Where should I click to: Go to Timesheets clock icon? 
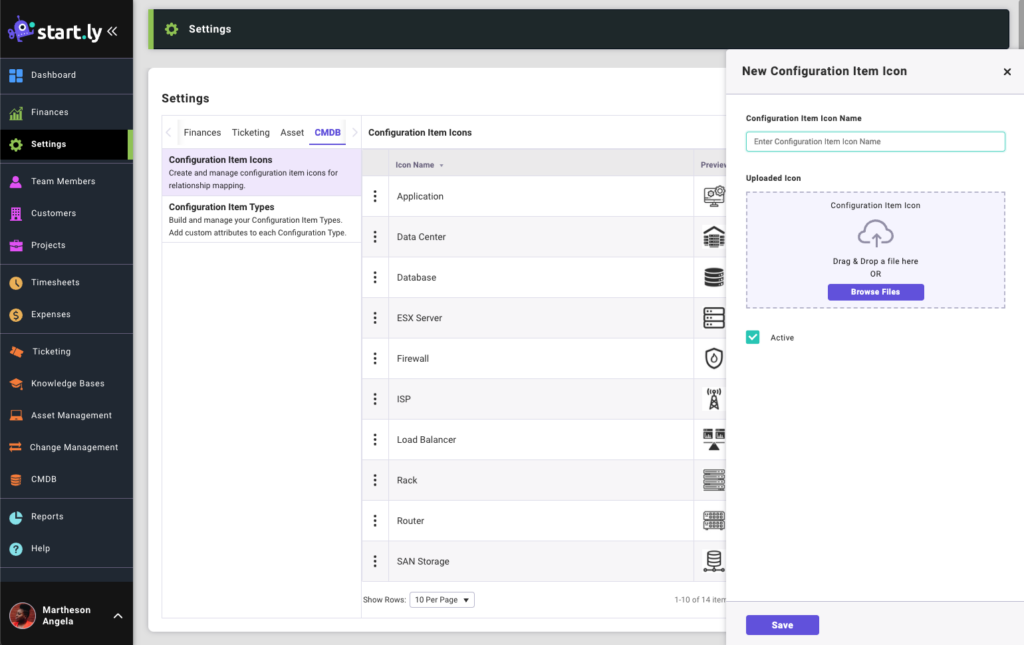[16, 282]
